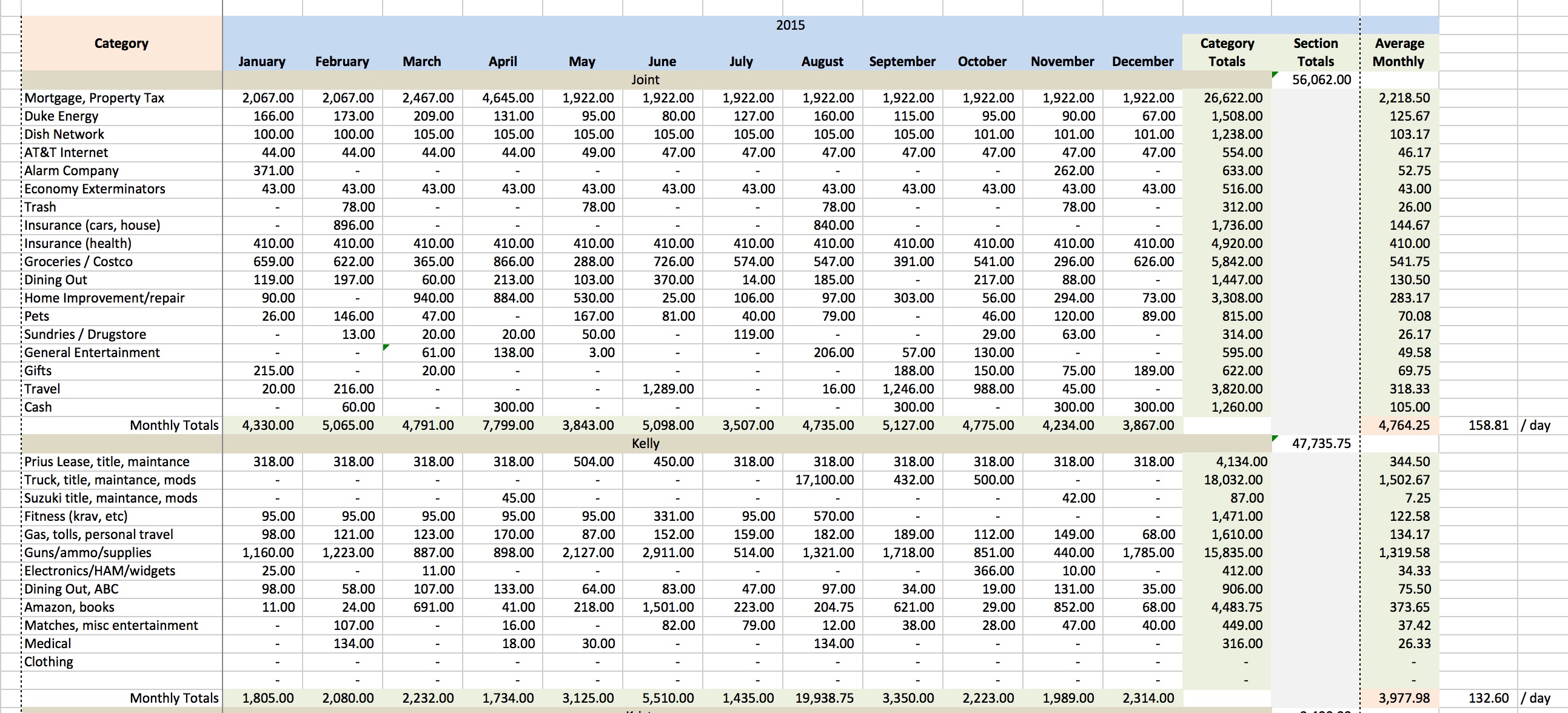
Task: Select the December column header
Action: click(x=1142, y=61)
